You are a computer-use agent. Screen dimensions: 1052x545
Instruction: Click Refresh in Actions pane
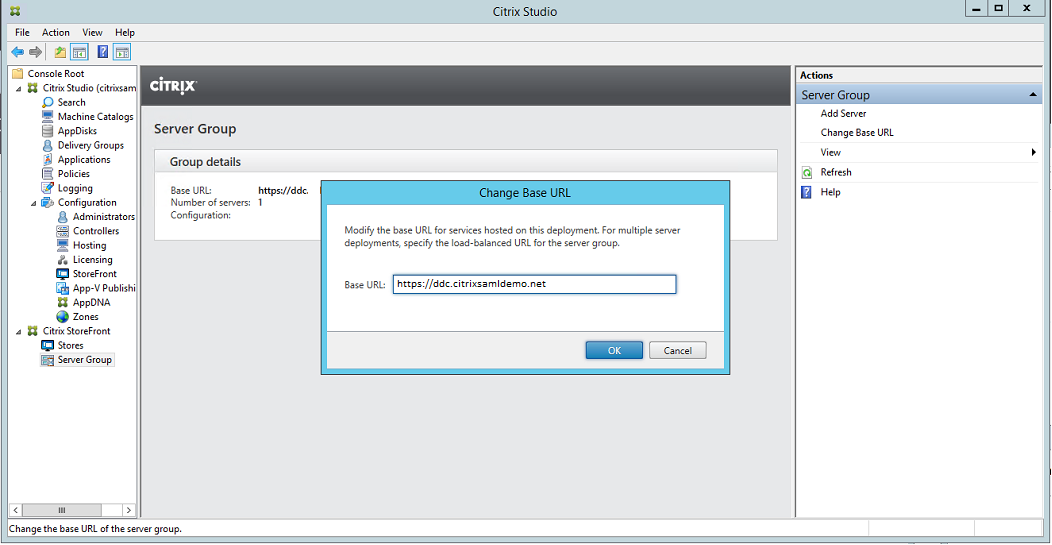(836, 172)
